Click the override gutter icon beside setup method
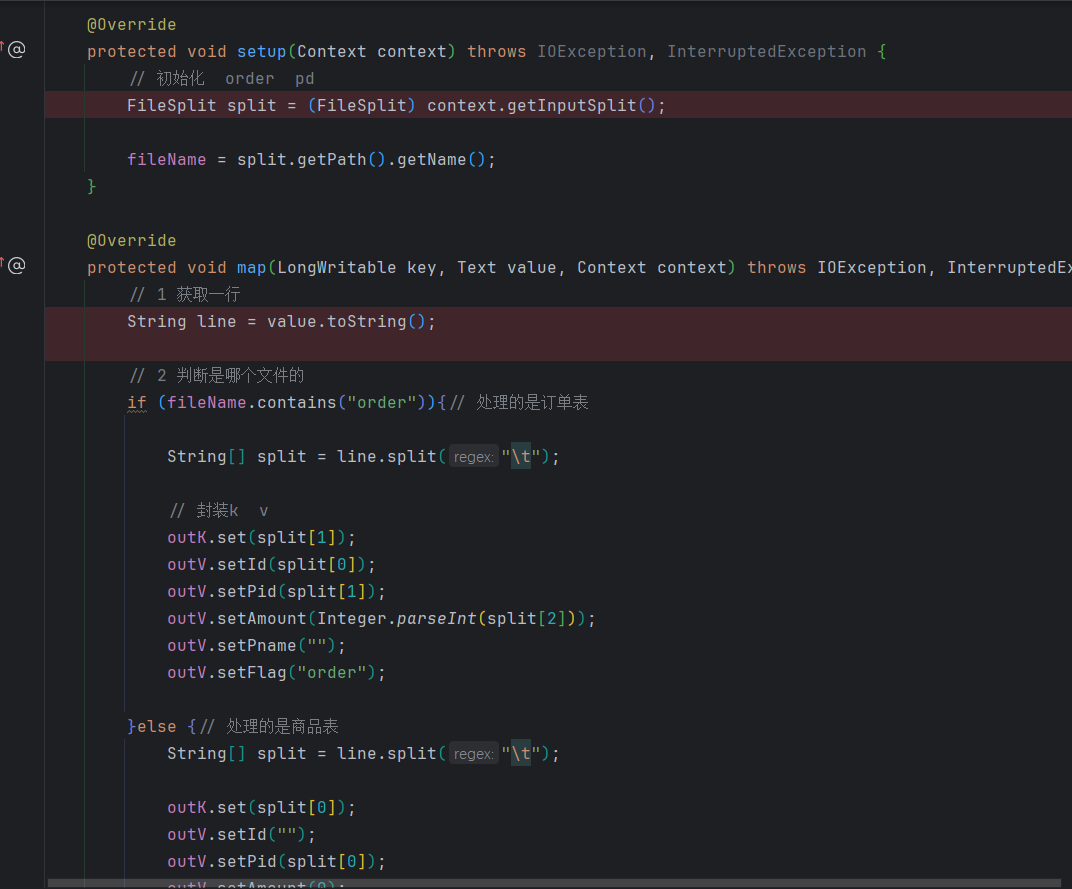The image size is (1072, 889). click(15, 49)
